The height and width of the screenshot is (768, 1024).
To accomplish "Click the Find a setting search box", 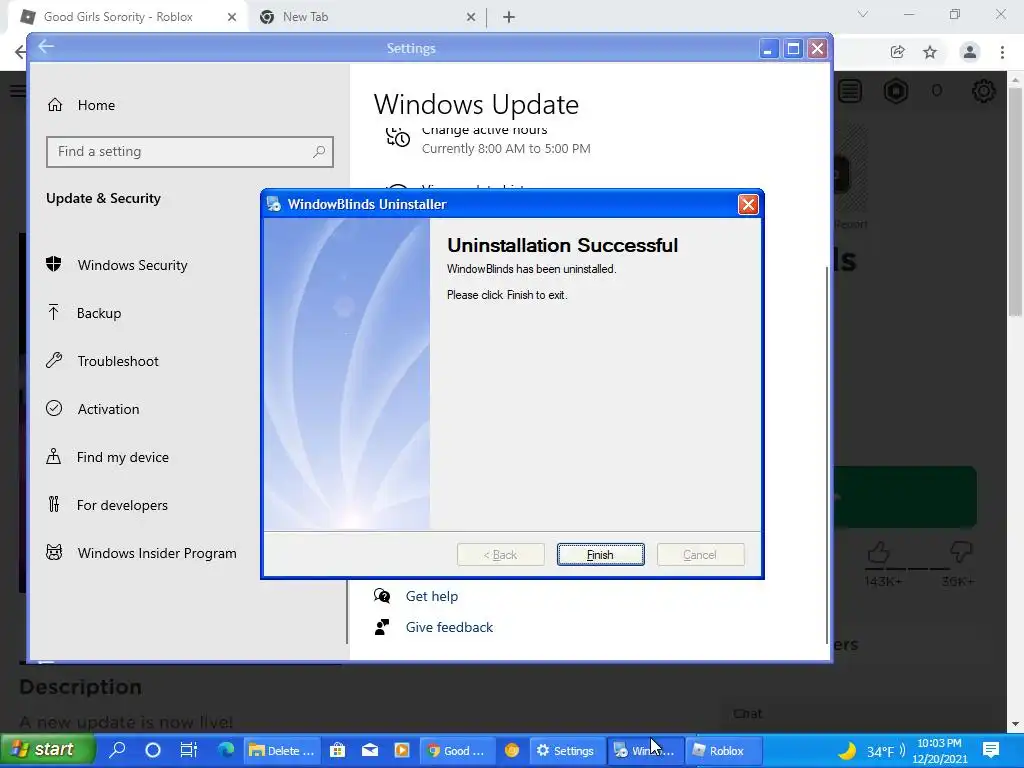I will 189,152.
